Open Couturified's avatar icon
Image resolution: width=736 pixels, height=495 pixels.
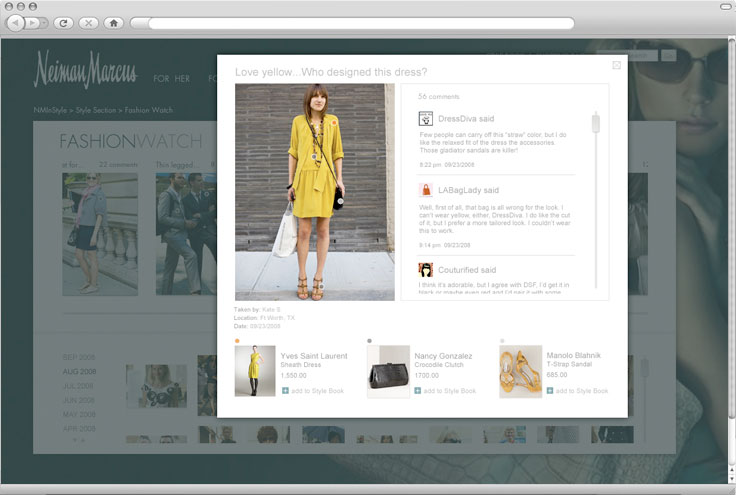(x=425, y=270)
